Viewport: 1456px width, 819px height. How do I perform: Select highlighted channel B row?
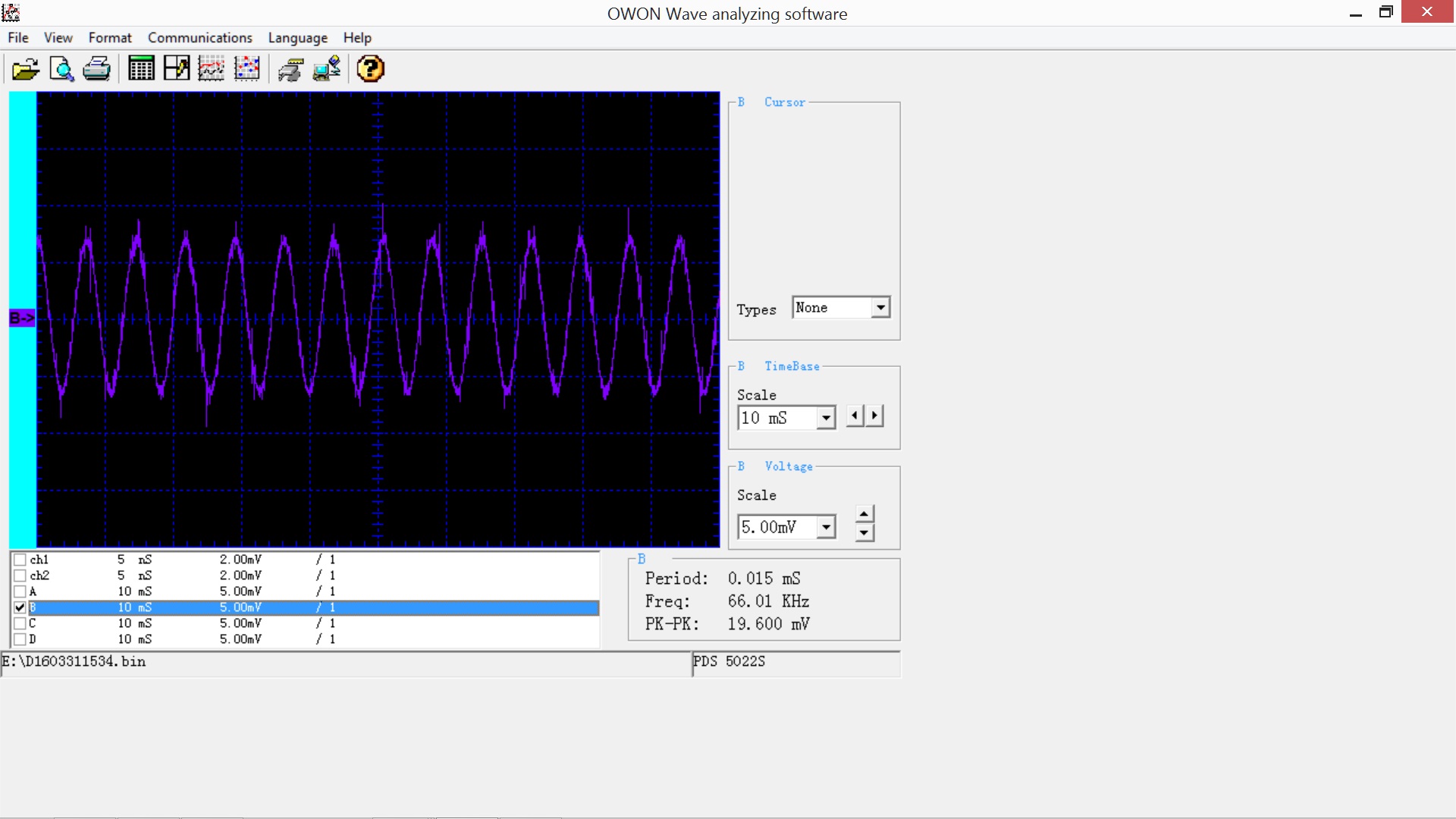(306, 607)
